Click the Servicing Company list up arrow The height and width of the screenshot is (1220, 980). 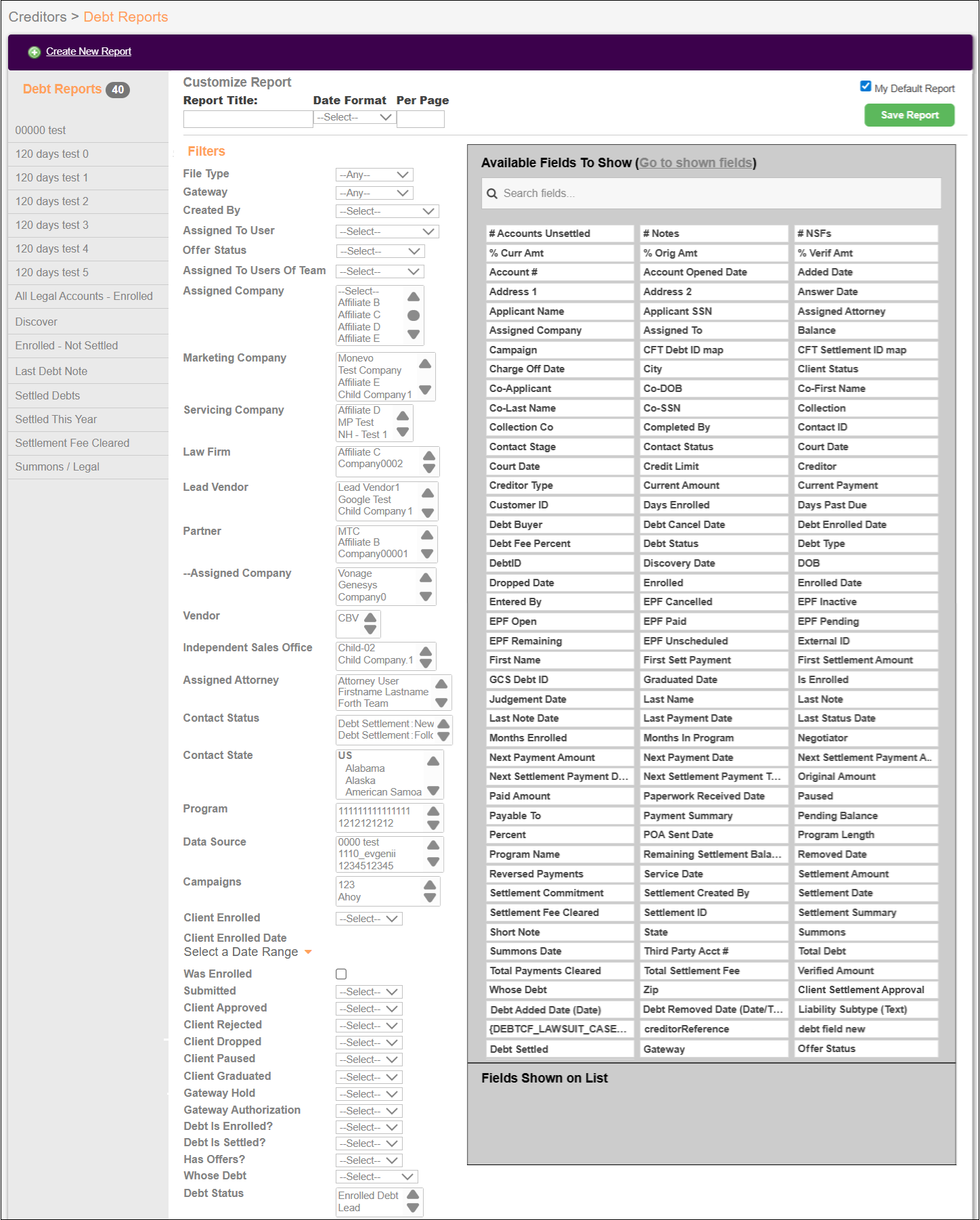click(x=403, y=416)
